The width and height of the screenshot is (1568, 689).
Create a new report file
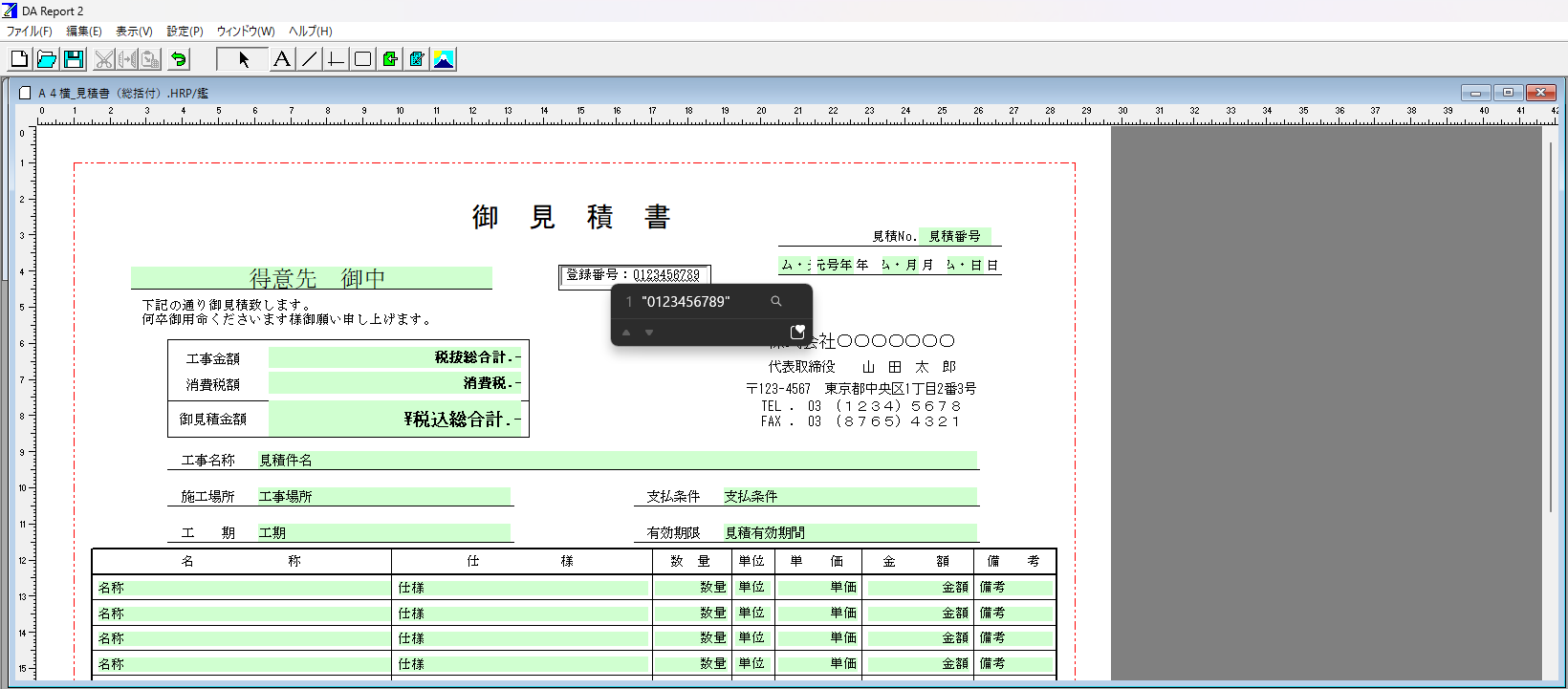point(19,59)
